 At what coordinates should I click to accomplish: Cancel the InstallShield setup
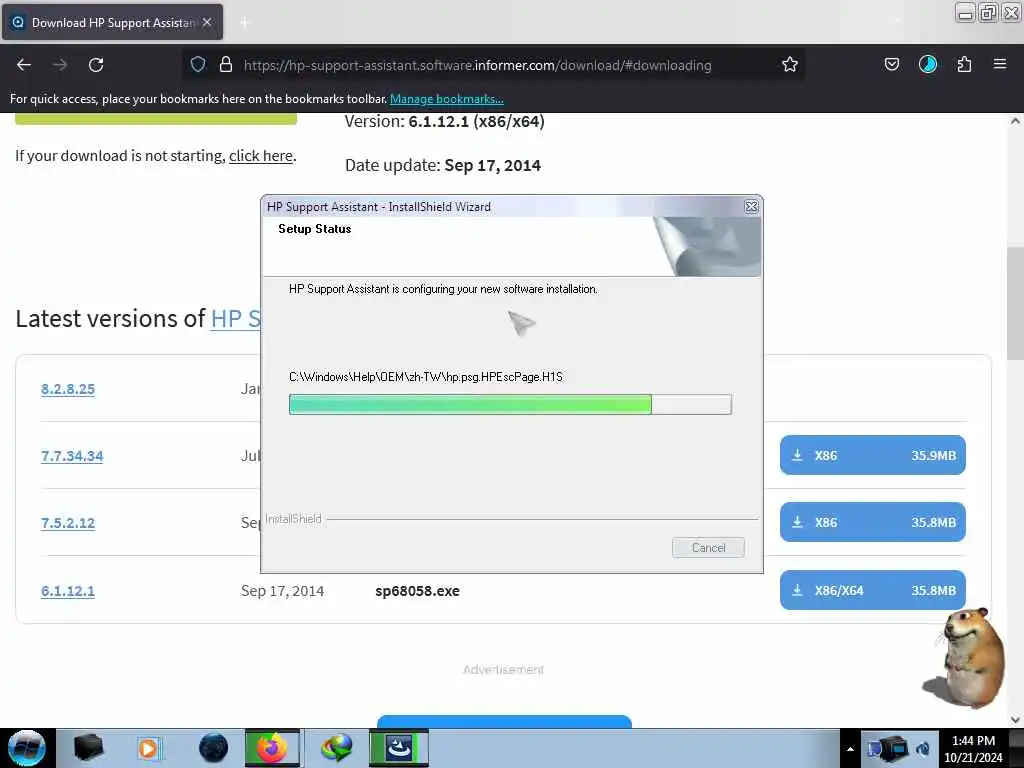(708, 548)
